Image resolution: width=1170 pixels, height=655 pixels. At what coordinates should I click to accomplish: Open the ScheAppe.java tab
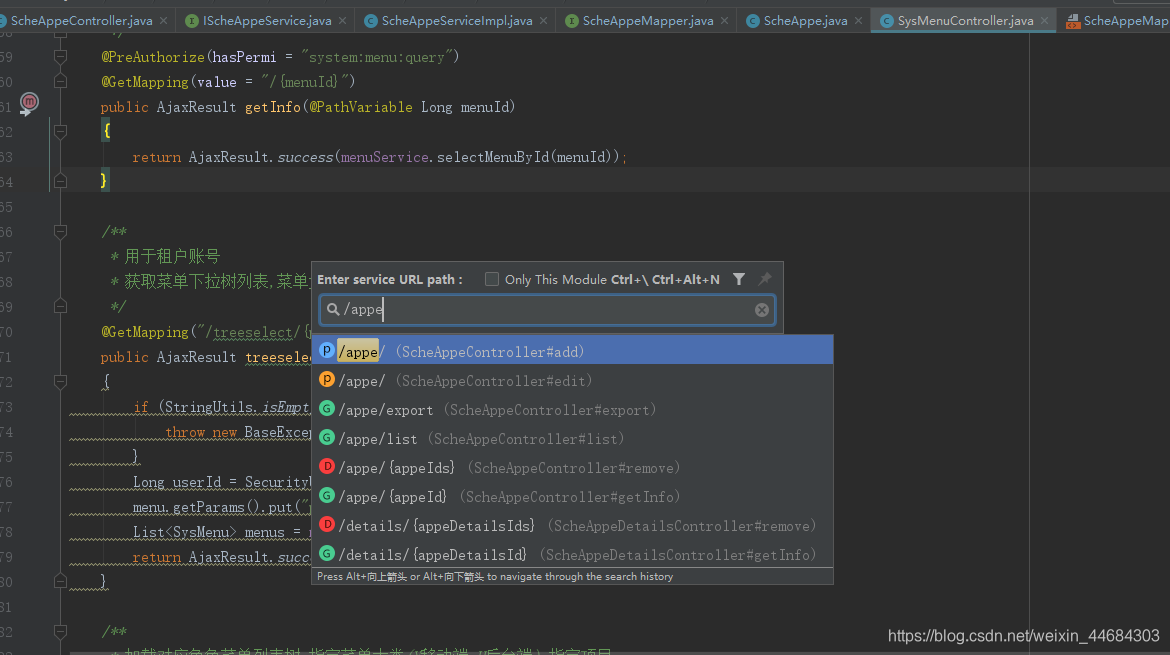(x=805, y=21)
